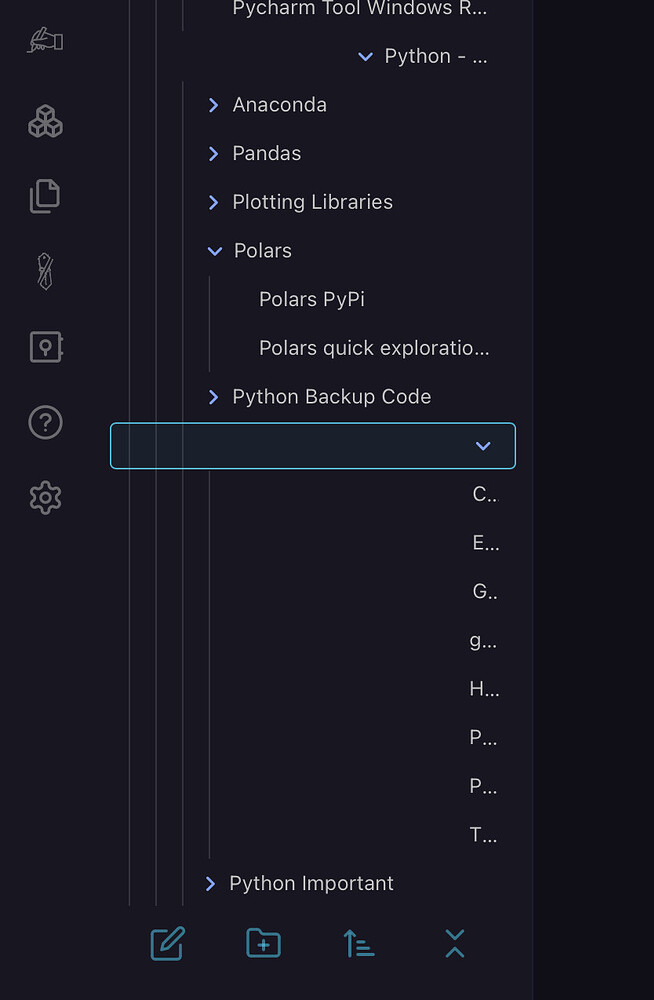Collapse the Polars folder chevron
The width and height of the screenshot is (654, 1000).
[x=215, y=251]
